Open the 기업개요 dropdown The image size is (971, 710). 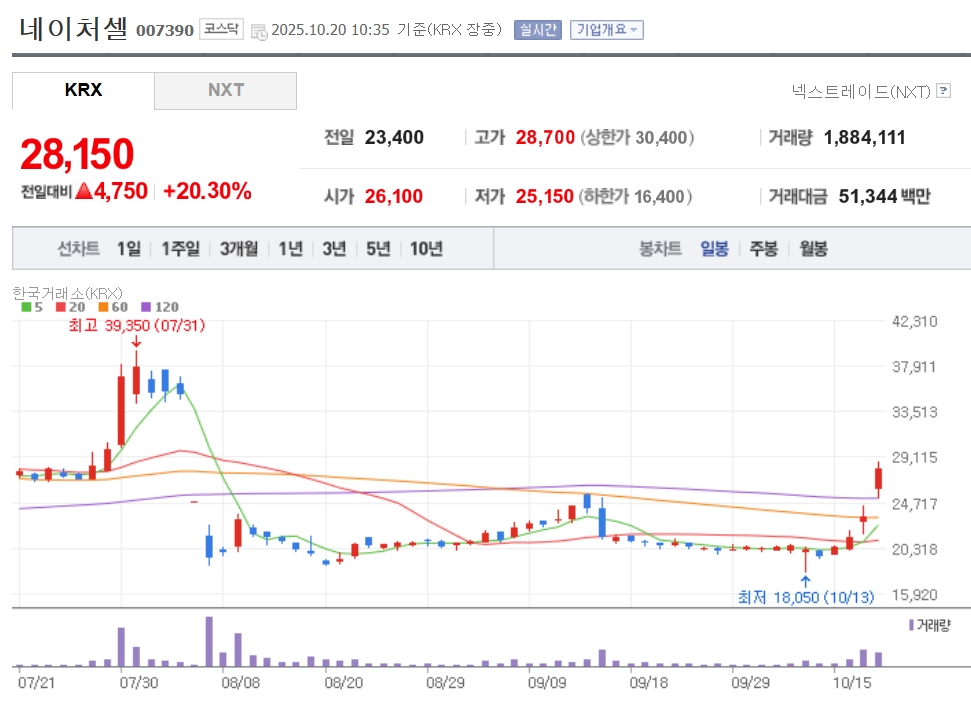coord(606,30)
